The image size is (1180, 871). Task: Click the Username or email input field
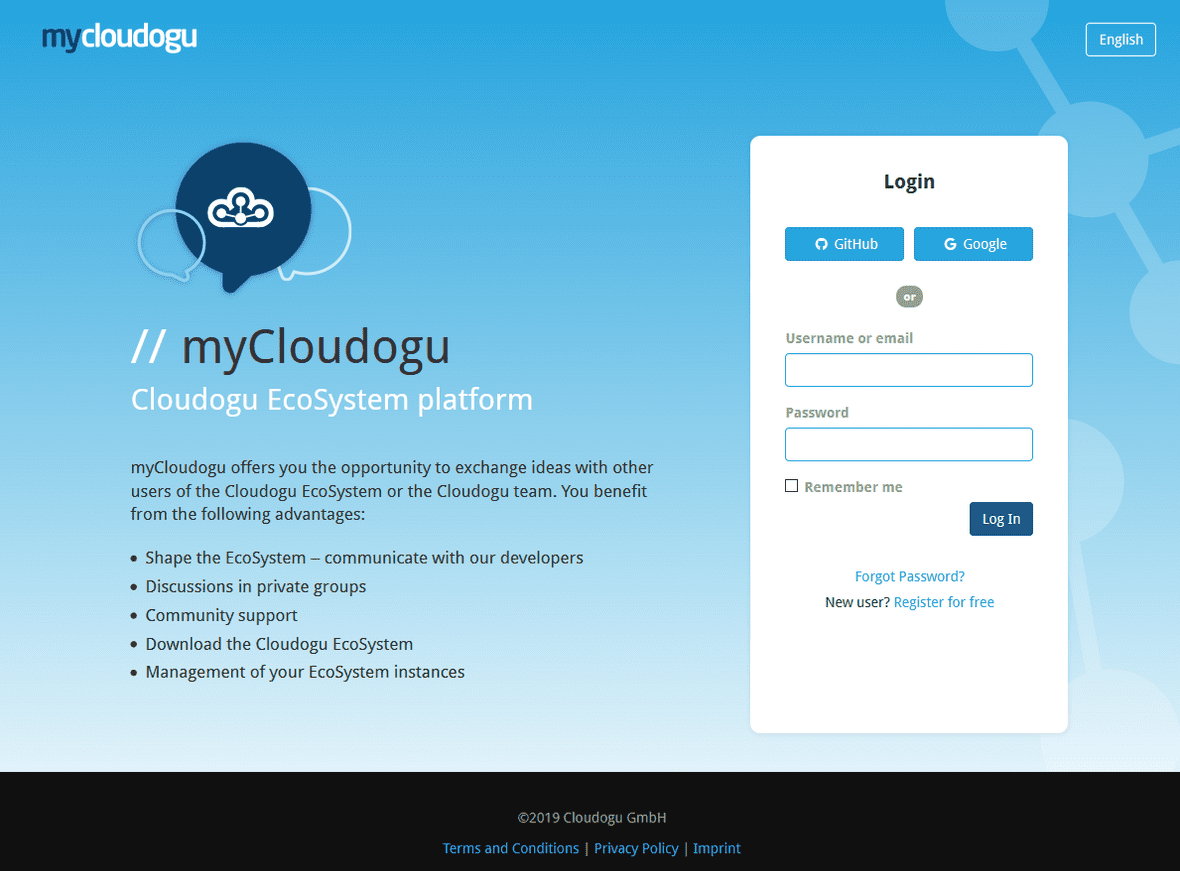[908, 369]
